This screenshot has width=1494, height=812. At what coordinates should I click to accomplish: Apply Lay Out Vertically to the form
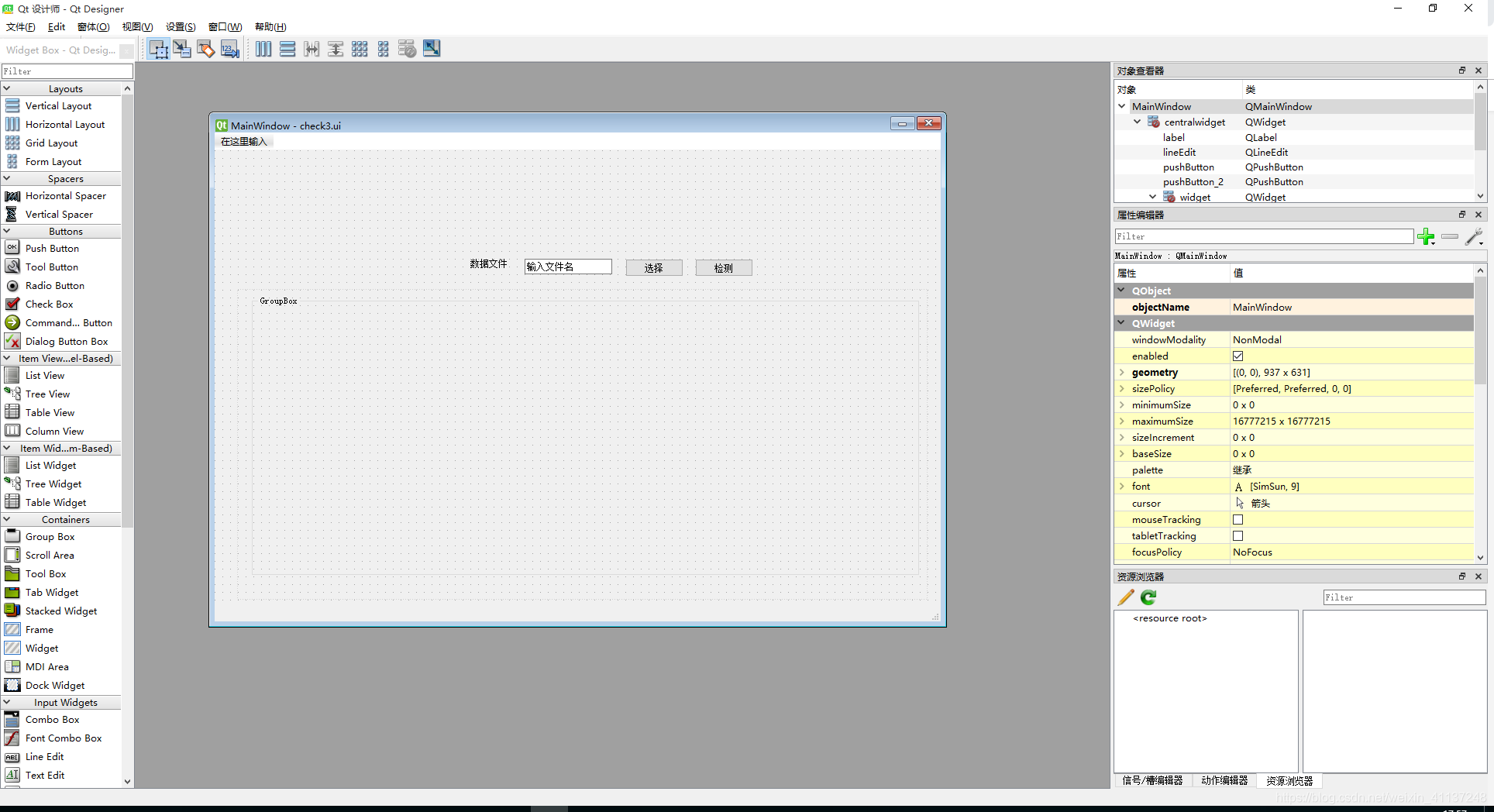click(287, 48)
